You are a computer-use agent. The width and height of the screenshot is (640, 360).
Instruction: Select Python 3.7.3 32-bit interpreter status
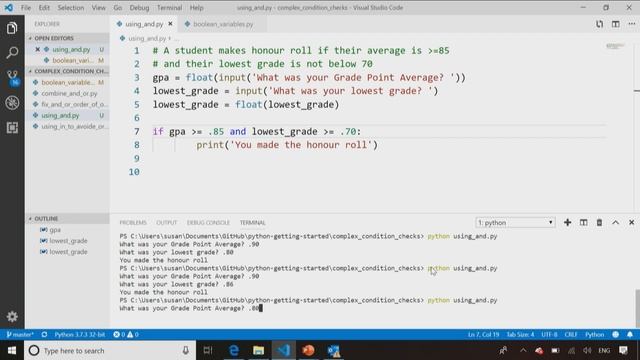point(80,335)
